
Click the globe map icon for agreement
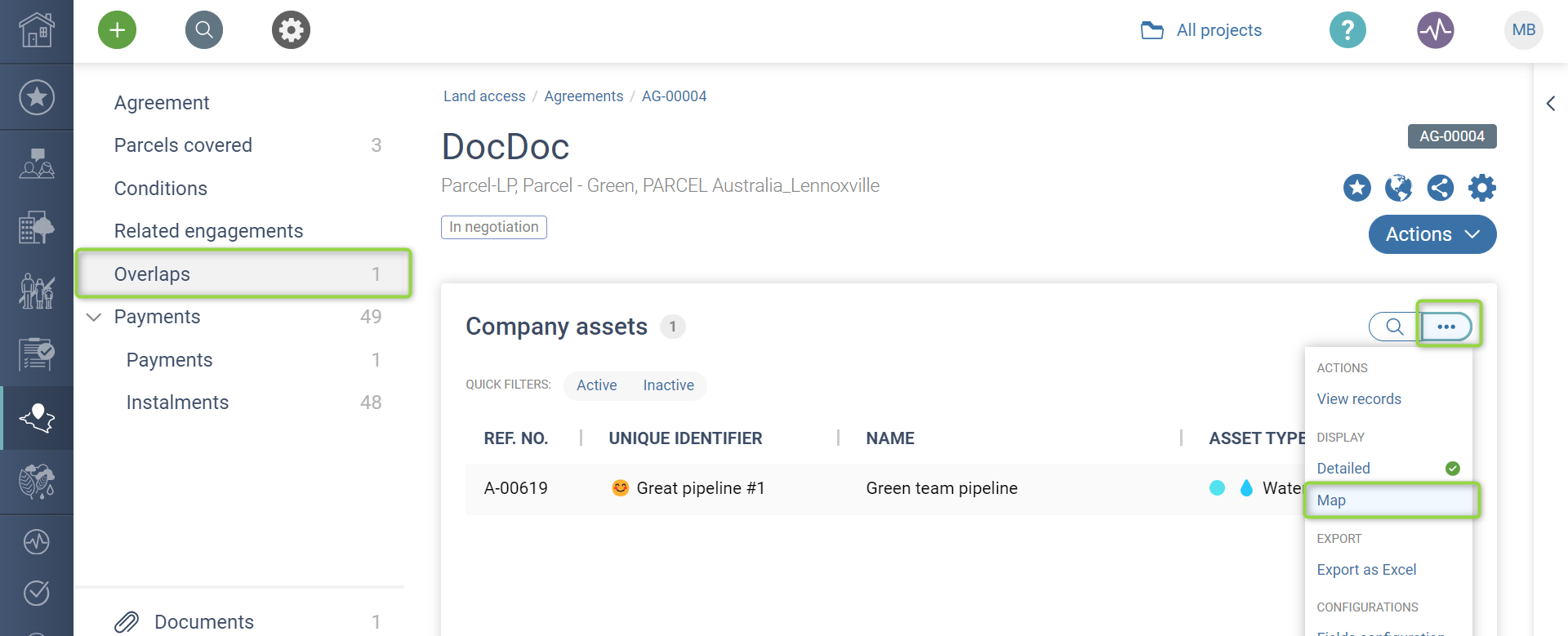[x=1398, y=188]
